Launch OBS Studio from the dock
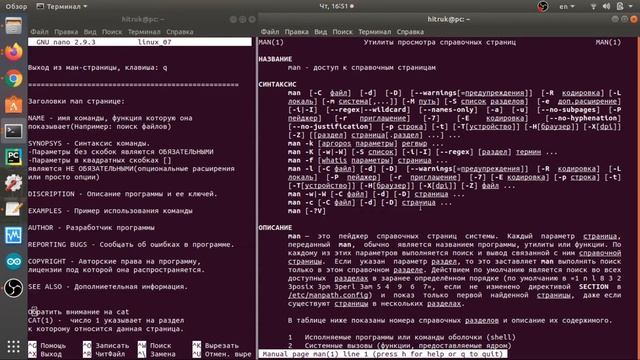Screen dimensions: 640x360 pos(13,288)
